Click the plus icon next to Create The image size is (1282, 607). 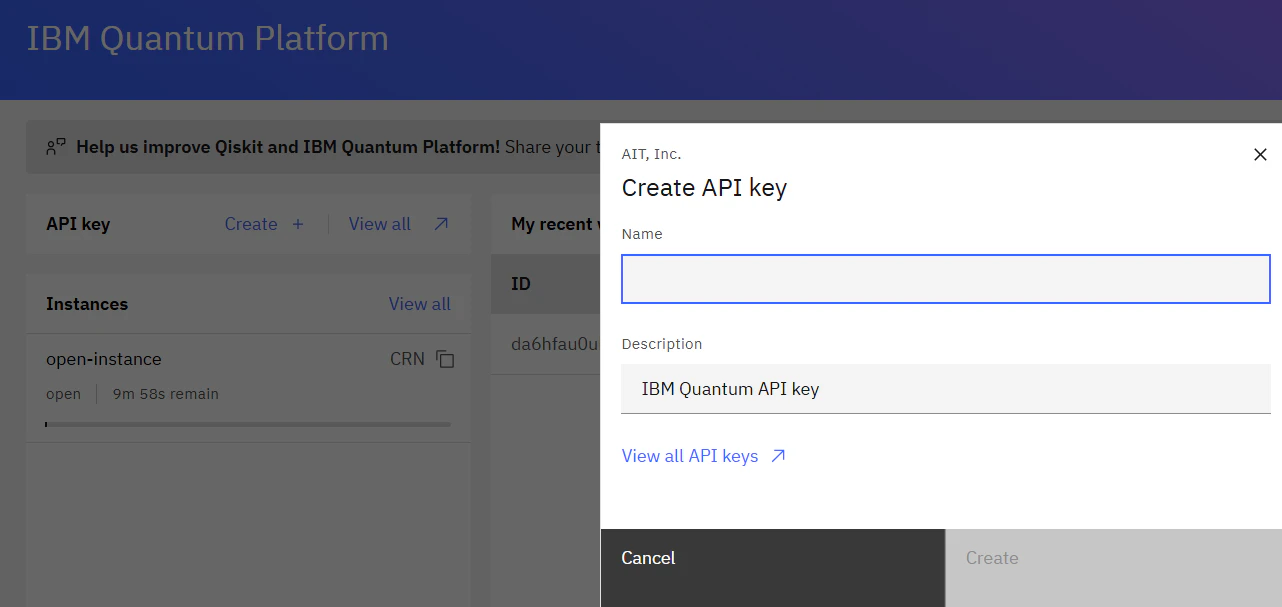[297, 224]
